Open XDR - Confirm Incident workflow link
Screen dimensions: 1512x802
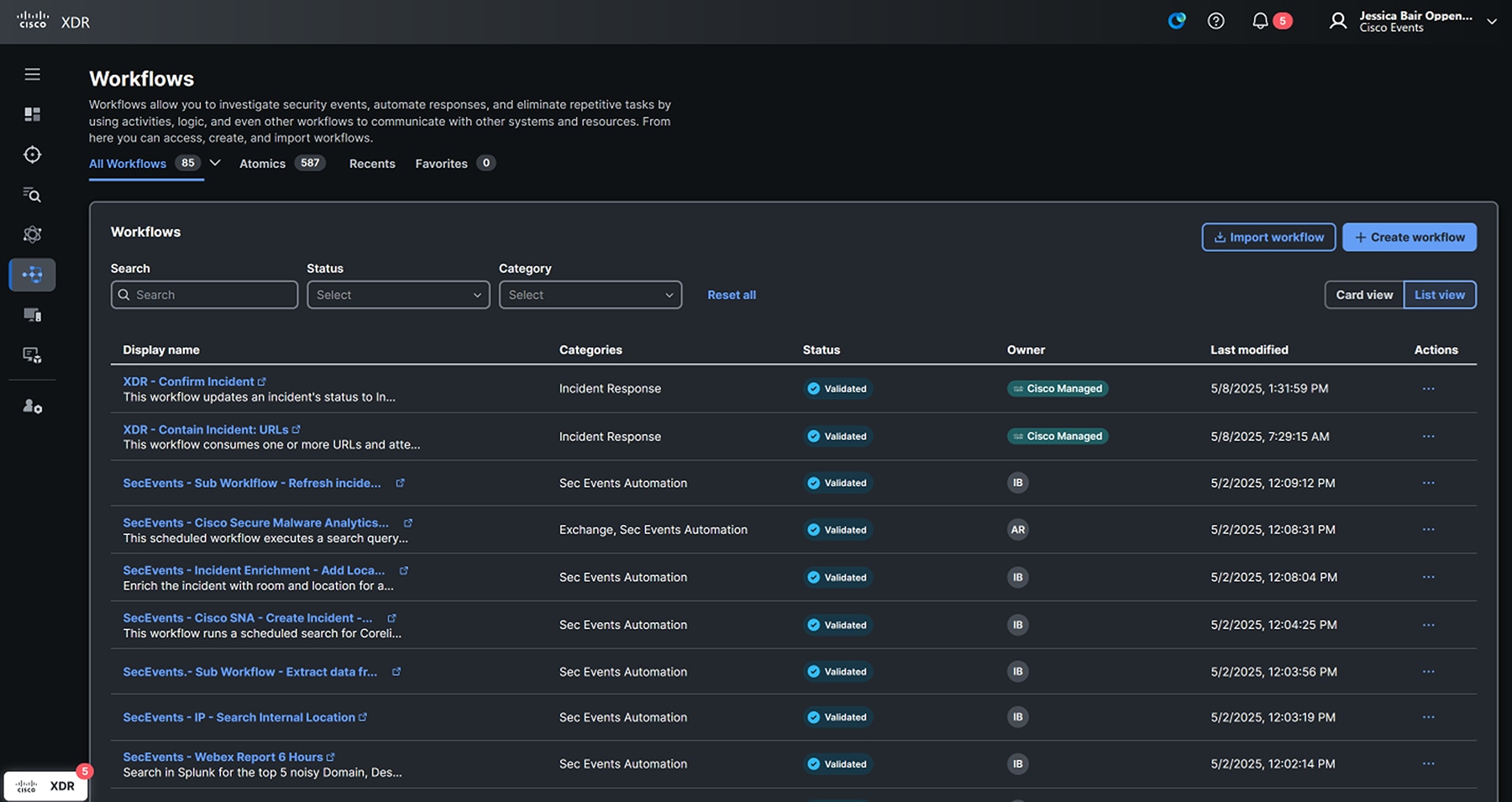pos(188,381)
